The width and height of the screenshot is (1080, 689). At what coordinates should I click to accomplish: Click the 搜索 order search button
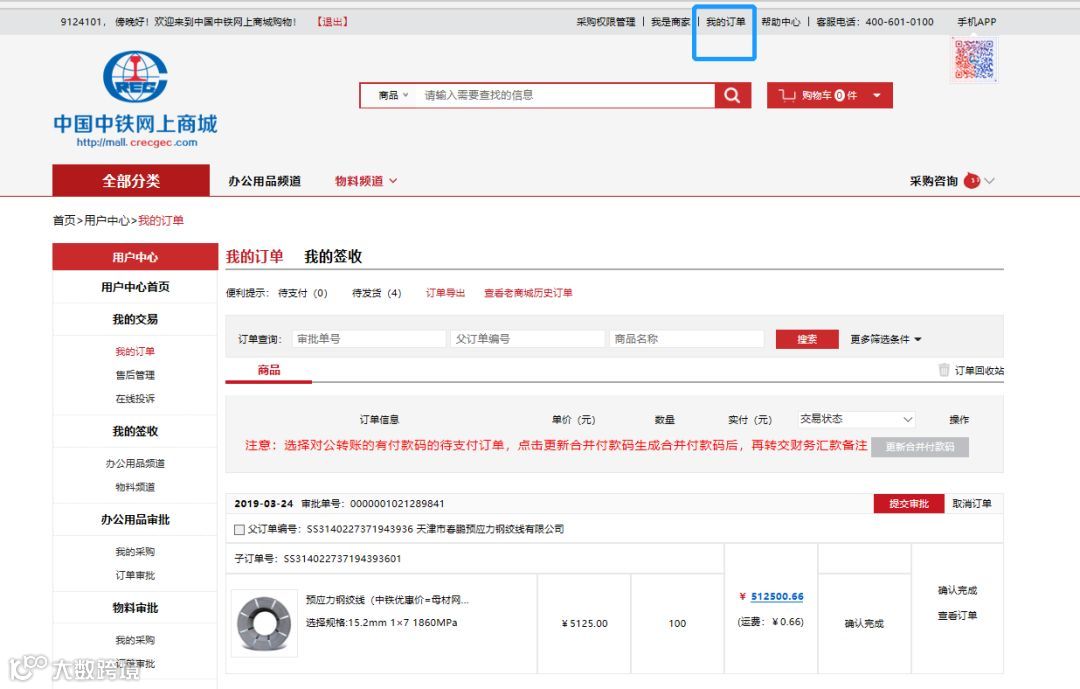(x=807, y=339)
